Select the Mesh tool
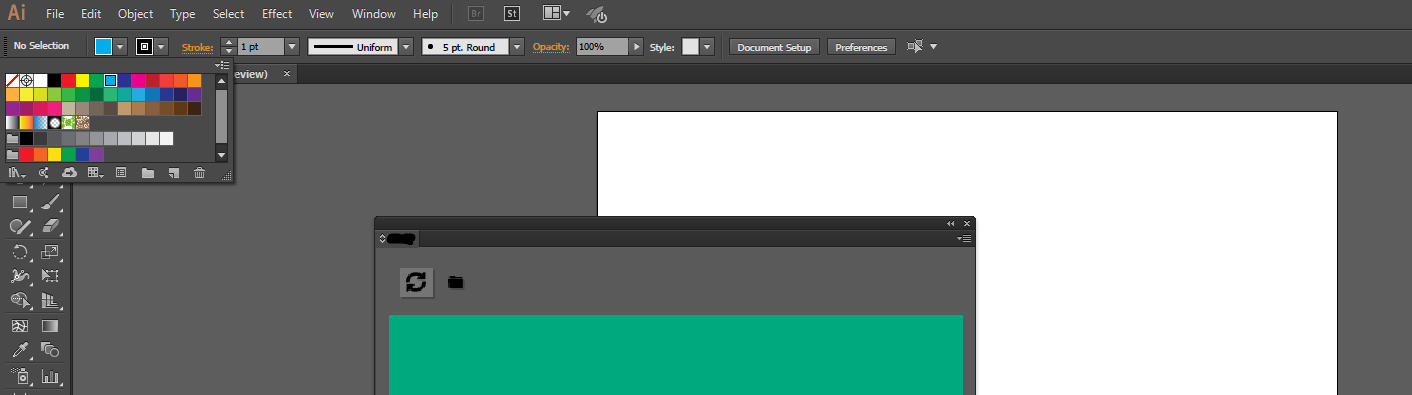Viewport: 1412px width, 395px height. (20, 326)
